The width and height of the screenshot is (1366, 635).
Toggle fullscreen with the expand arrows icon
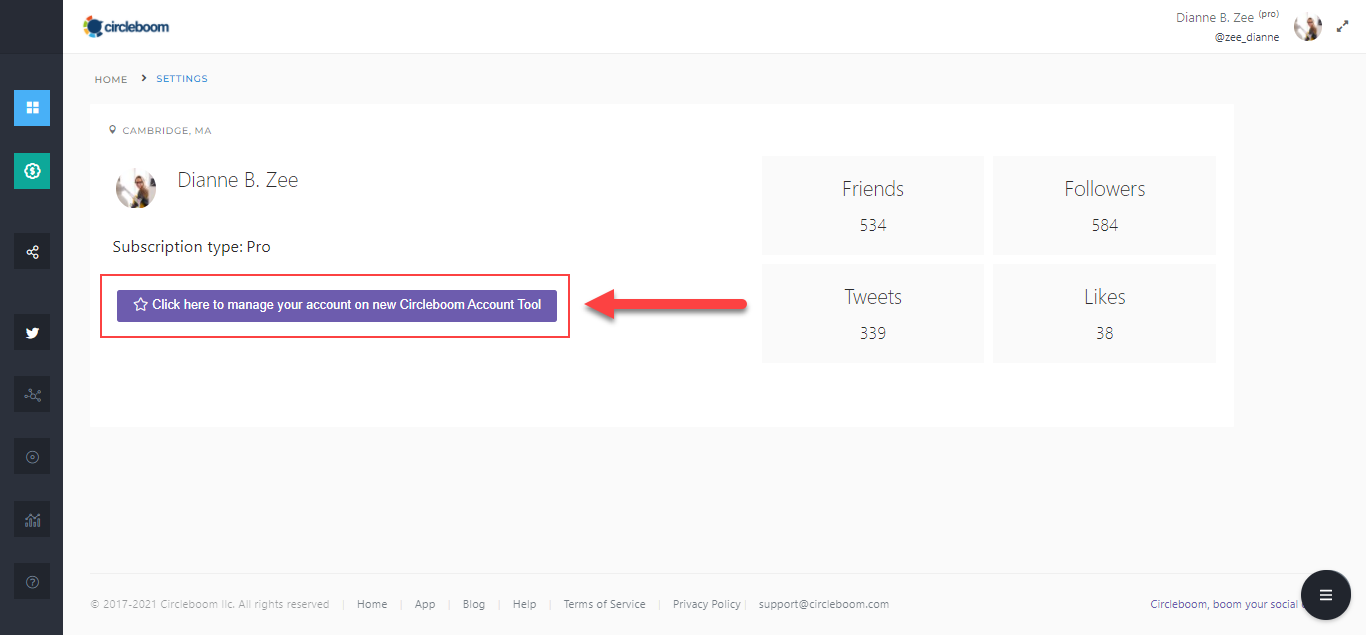[x=1343, y=27]
